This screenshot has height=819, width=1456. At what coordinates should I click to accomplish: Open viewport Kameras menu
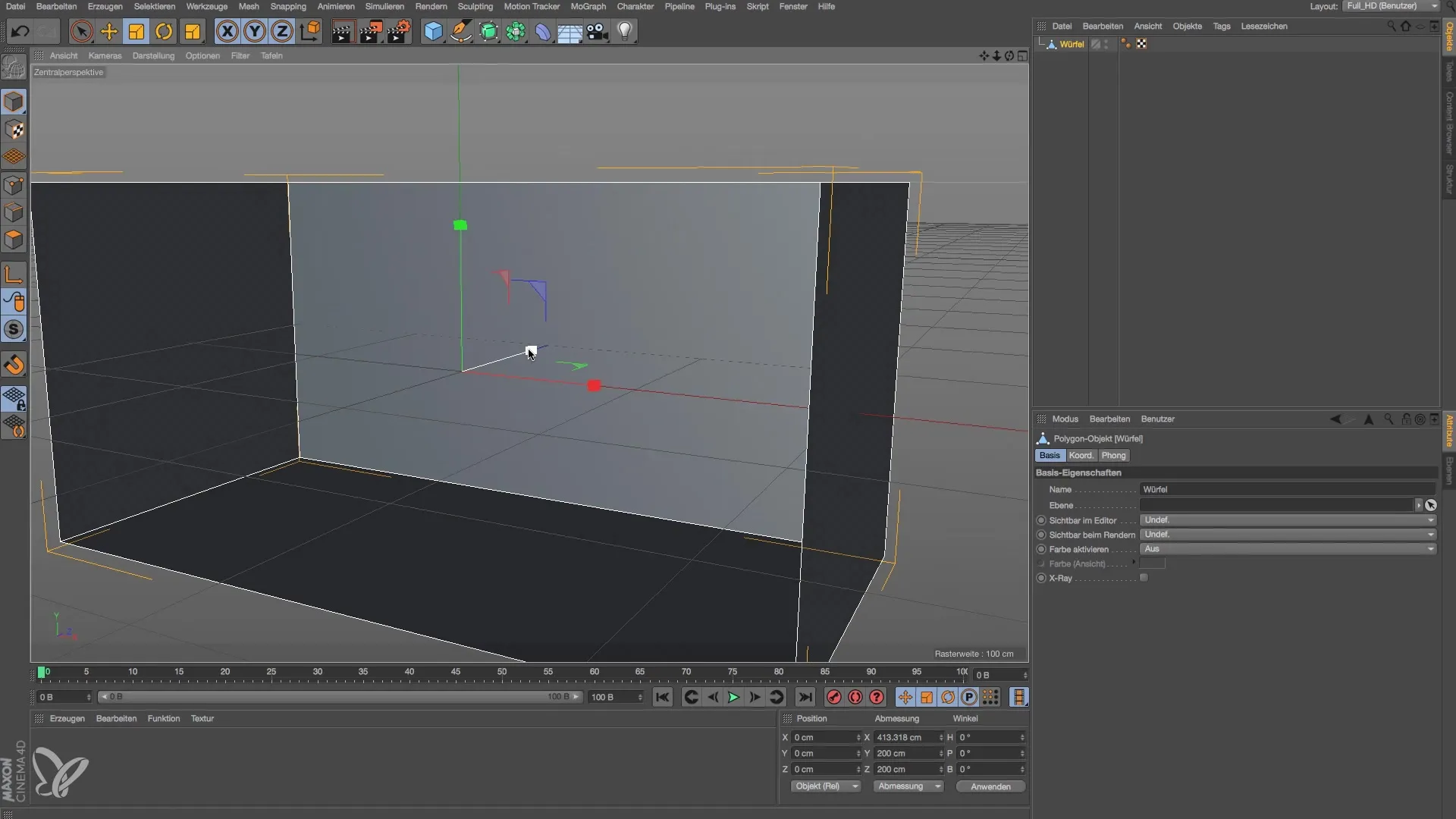pyautogui.click(x=105, y=55)
